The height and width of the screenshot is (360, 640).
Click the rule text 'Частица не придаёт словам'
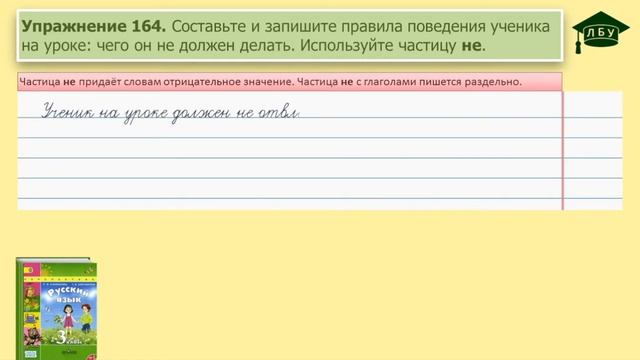[x=90, y=82]
